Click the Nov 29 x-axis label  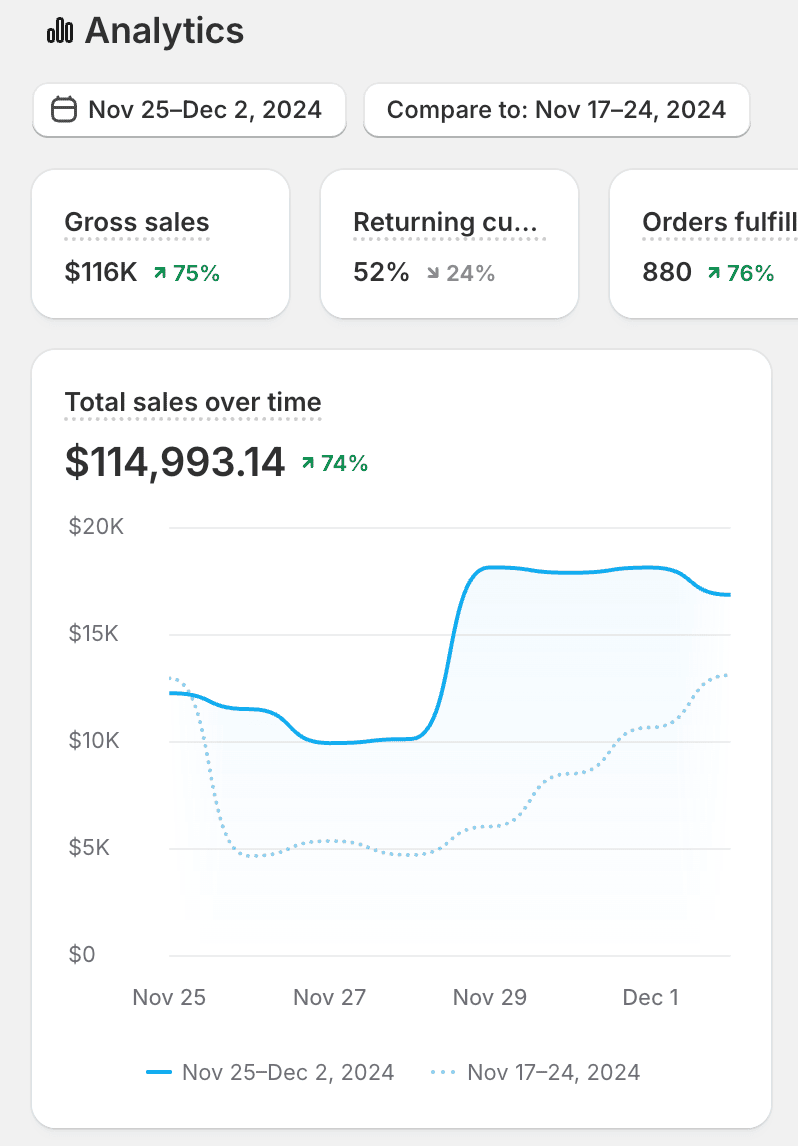click(x=490, y=997)
